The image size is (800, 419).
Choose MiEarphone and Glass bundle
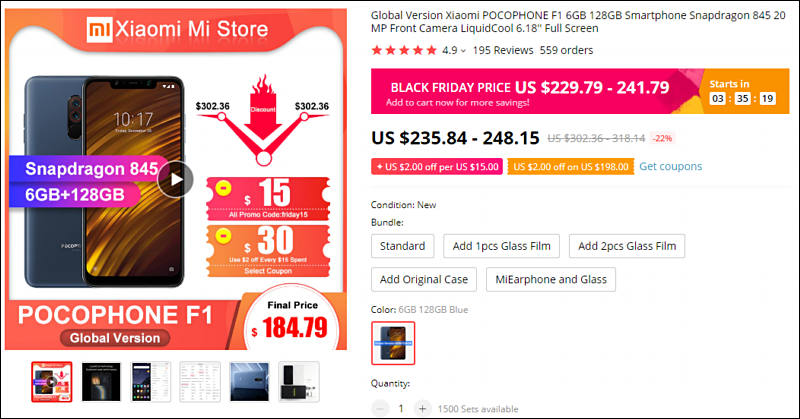(551, 279)
